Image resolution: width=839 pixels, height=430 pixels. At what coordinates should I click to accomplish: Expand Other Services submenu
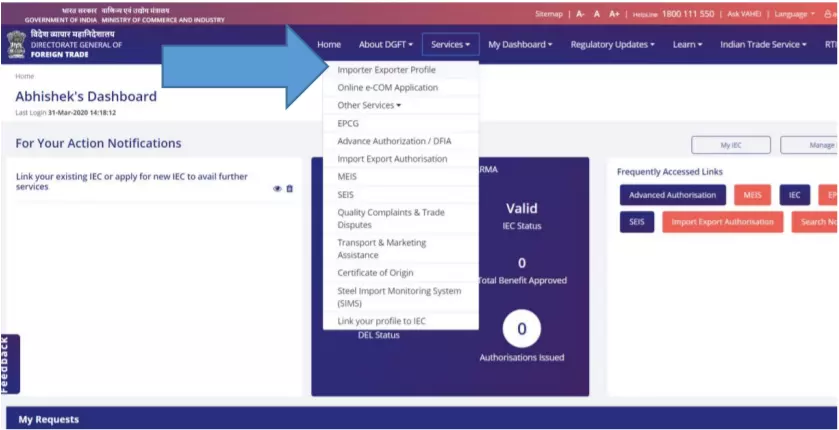[401, 105]
